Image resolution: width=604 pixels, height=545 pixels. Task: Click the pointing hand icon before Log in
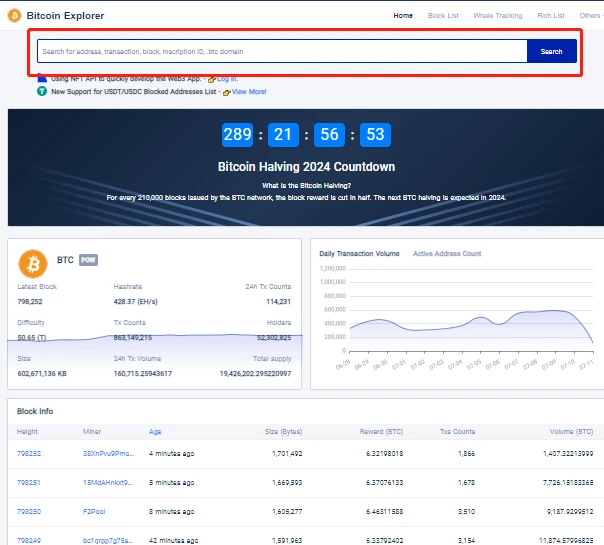click(x=211, y=78)
